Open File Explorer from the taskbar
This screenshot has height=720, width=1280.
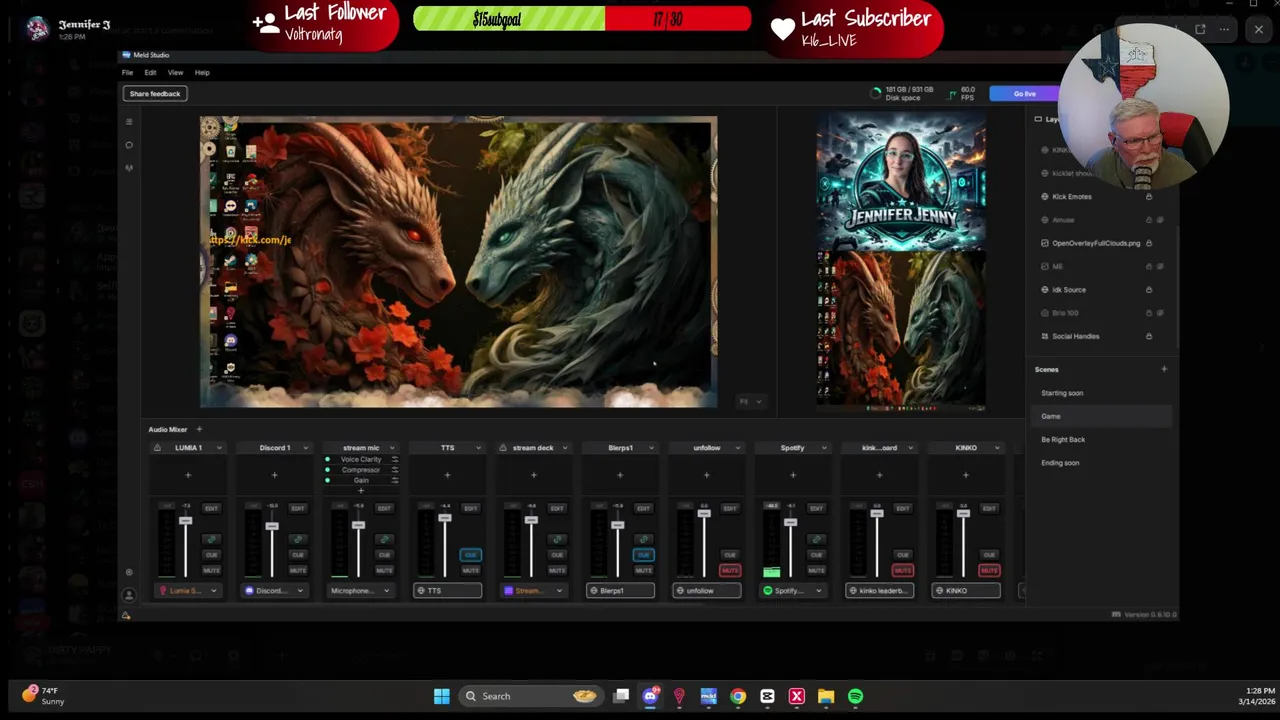click(826, 696)
